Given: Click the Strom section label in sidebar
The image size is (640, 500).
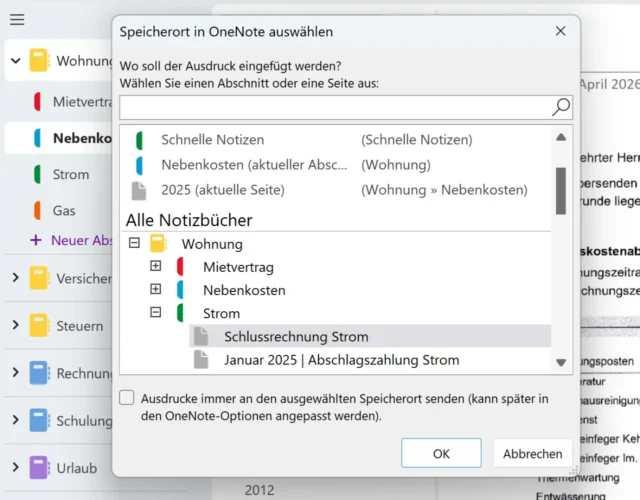Looking at the screenshot, I should tap(71, 174).
